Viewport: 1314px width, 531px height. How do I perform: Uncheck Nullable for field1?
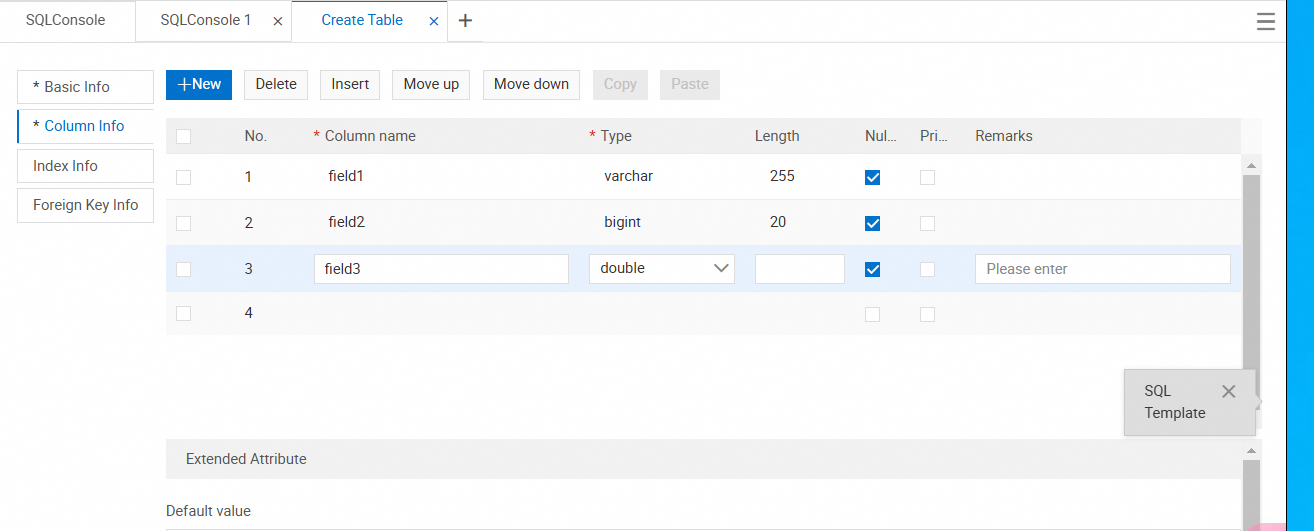click(x=872, y=177)
